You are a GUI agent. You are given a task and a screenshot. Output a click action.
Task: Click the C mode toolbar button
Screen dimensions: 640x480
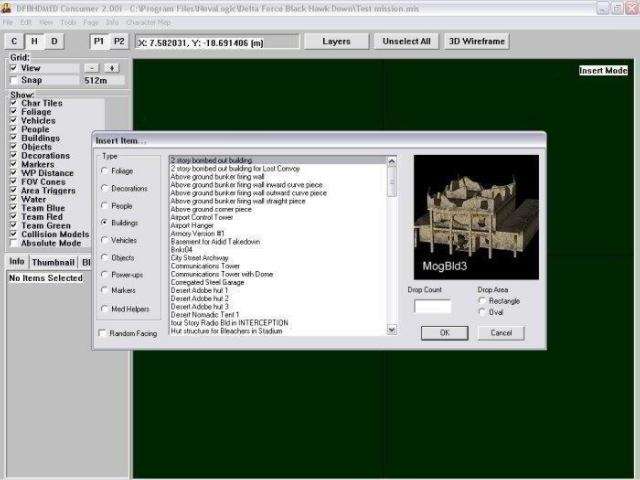(14, 42)
